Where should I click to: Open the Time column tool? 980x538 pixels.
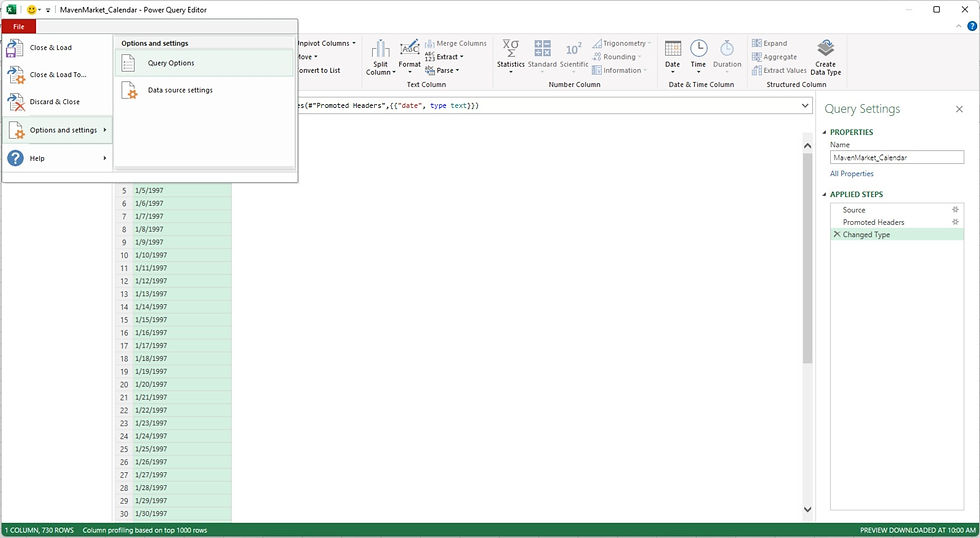[698, 56]
